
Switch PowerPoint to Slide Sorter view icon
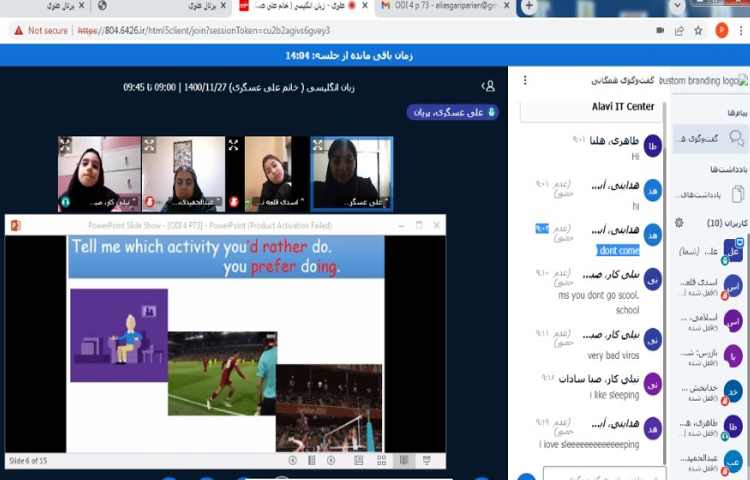tap(381, 460)
